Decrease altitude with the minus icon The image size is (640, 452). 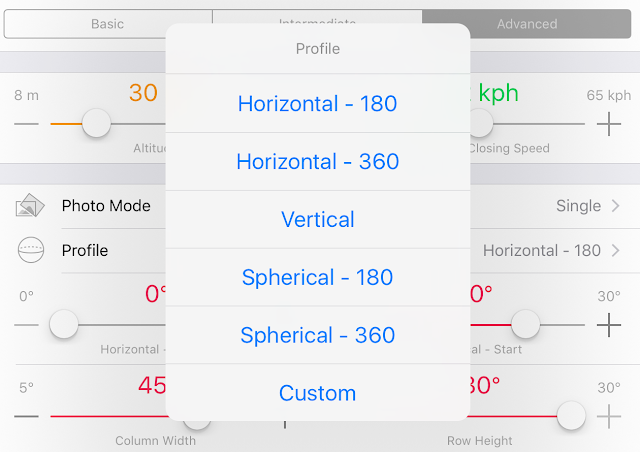click(26, 124)
